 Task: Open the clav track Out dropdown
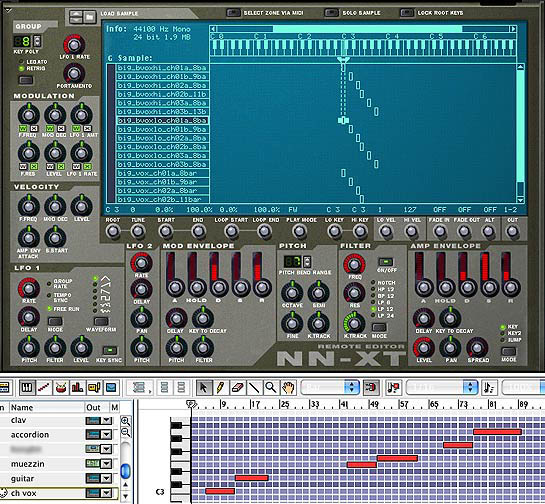pyautogui.click(x=106, y=421)
